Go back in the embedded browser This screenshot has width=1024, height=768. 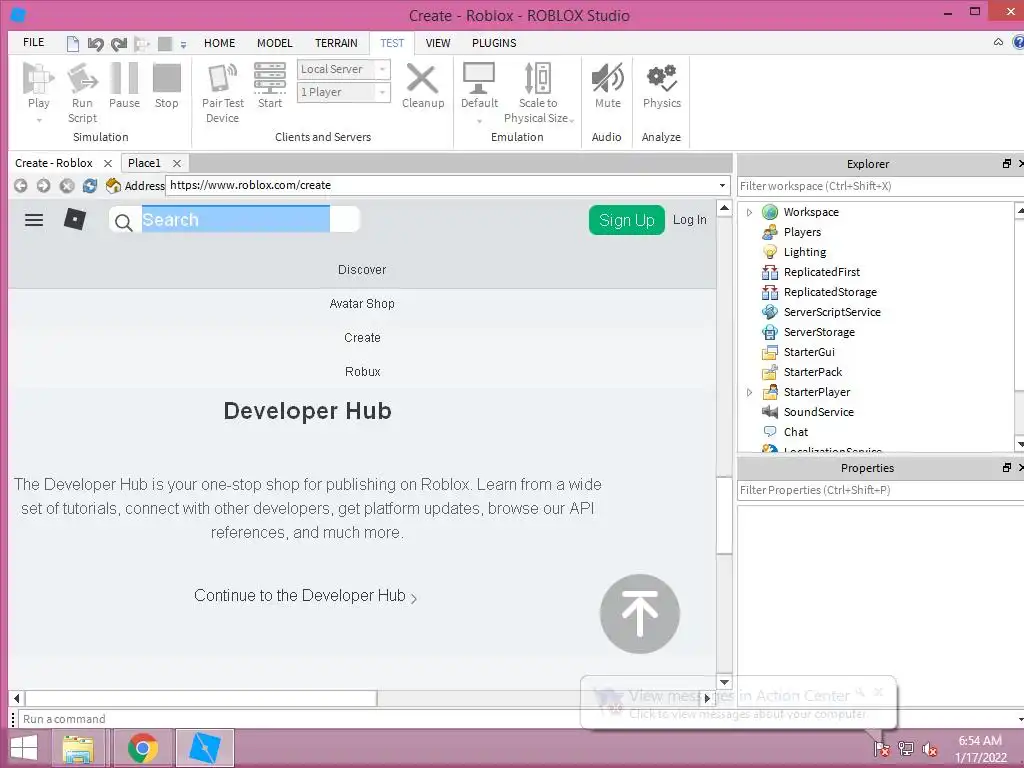click(x=20, y=185)
